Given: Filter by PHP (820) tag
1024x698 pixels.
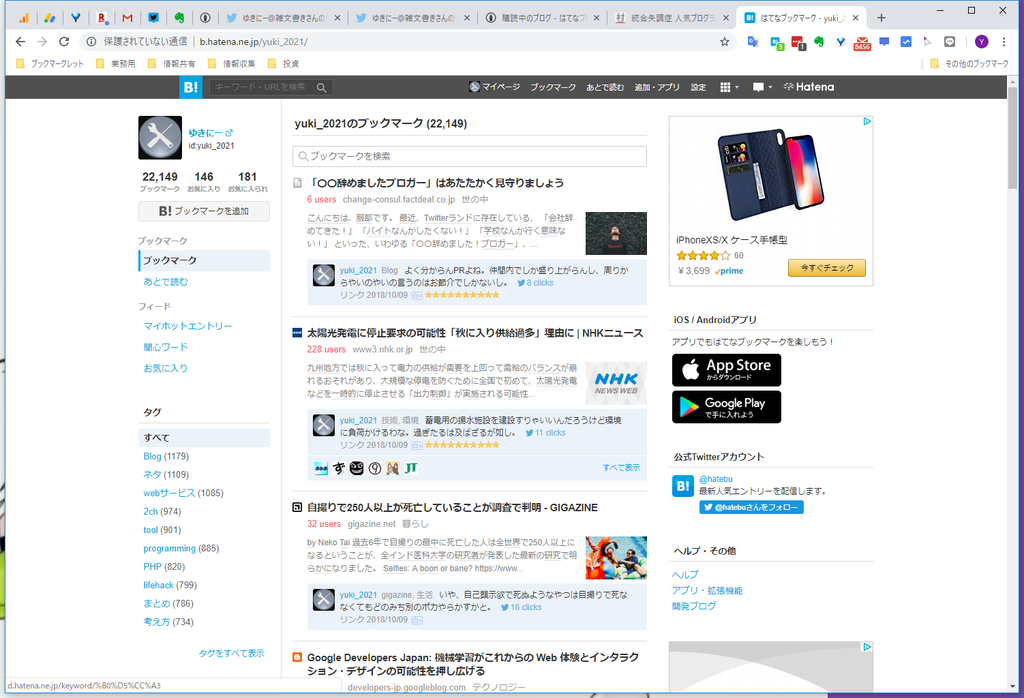Looking at the screenshot, I should click(x=164, y=567).
